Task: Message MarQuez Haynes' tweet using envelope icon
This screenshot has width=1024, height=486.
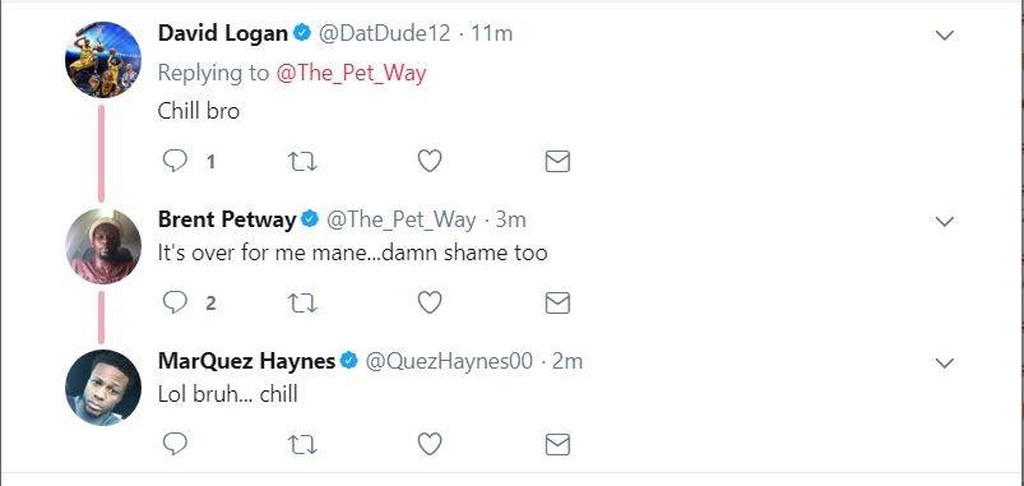Action: click(x=557, y=443)
